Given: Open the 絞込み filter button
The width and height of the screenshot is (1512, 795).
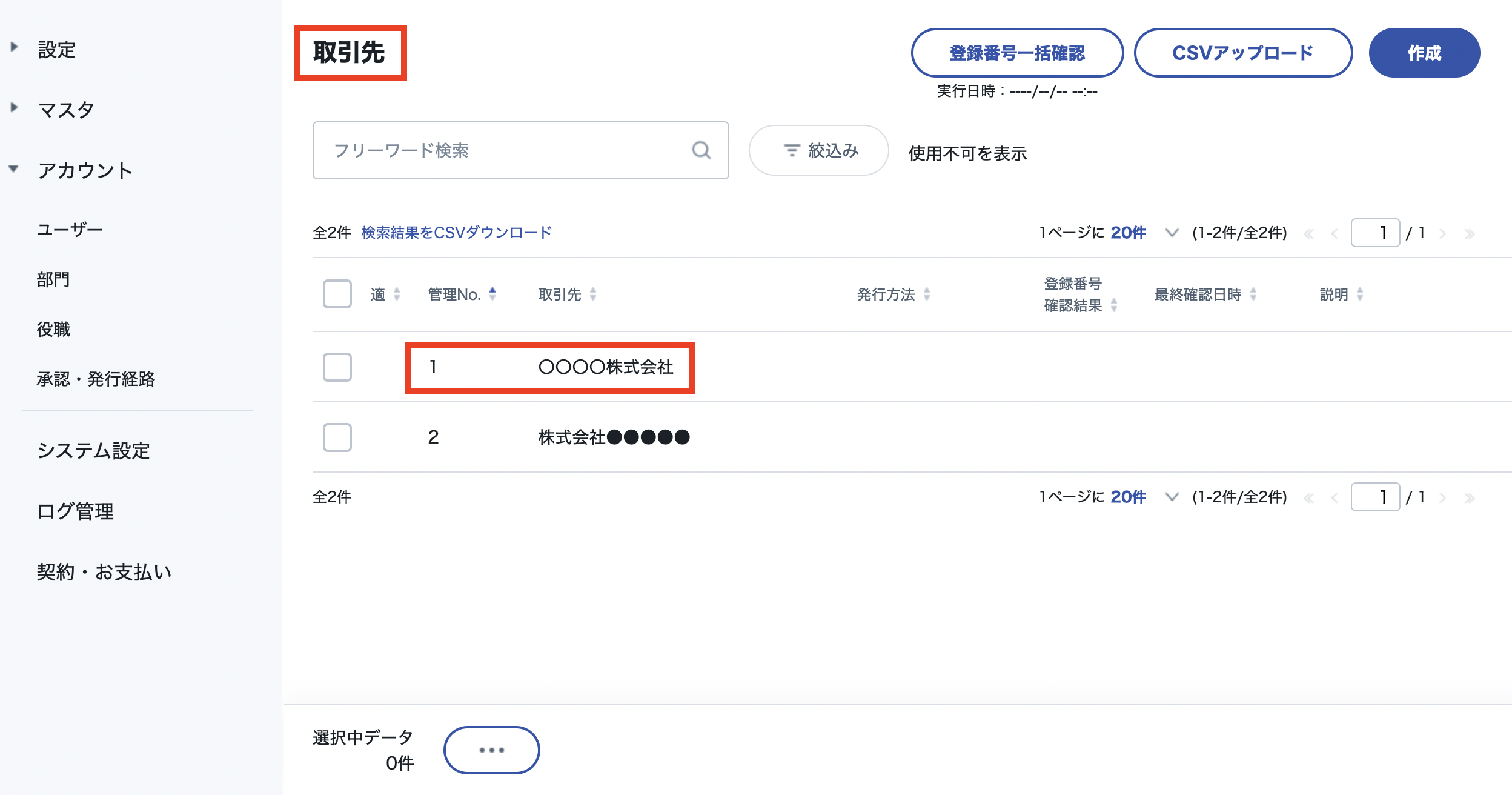Looking at the screenshot, I should 819,150.
